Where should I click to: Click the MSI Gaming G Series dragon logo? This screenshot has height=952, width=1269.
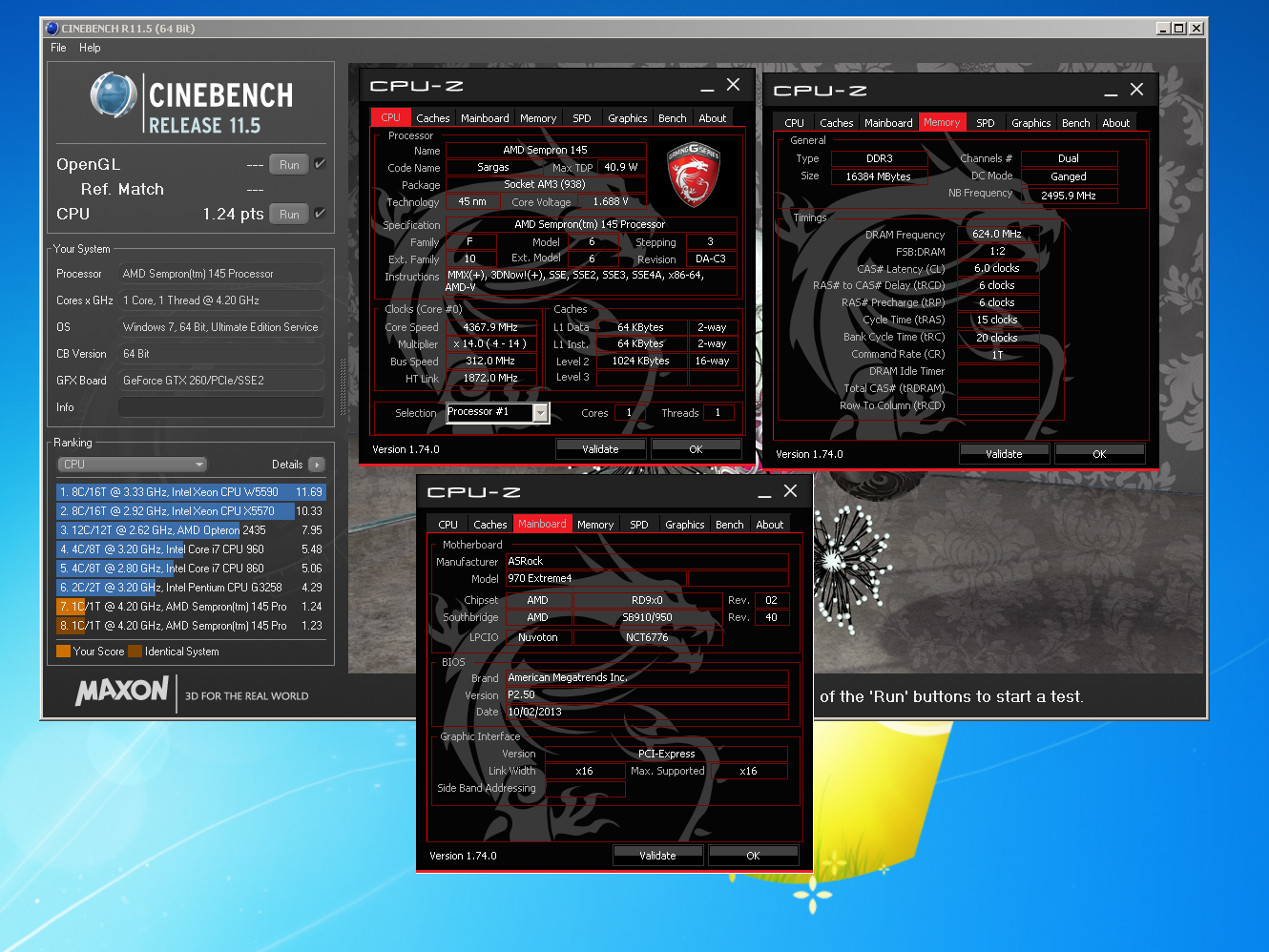click(694, 175)
